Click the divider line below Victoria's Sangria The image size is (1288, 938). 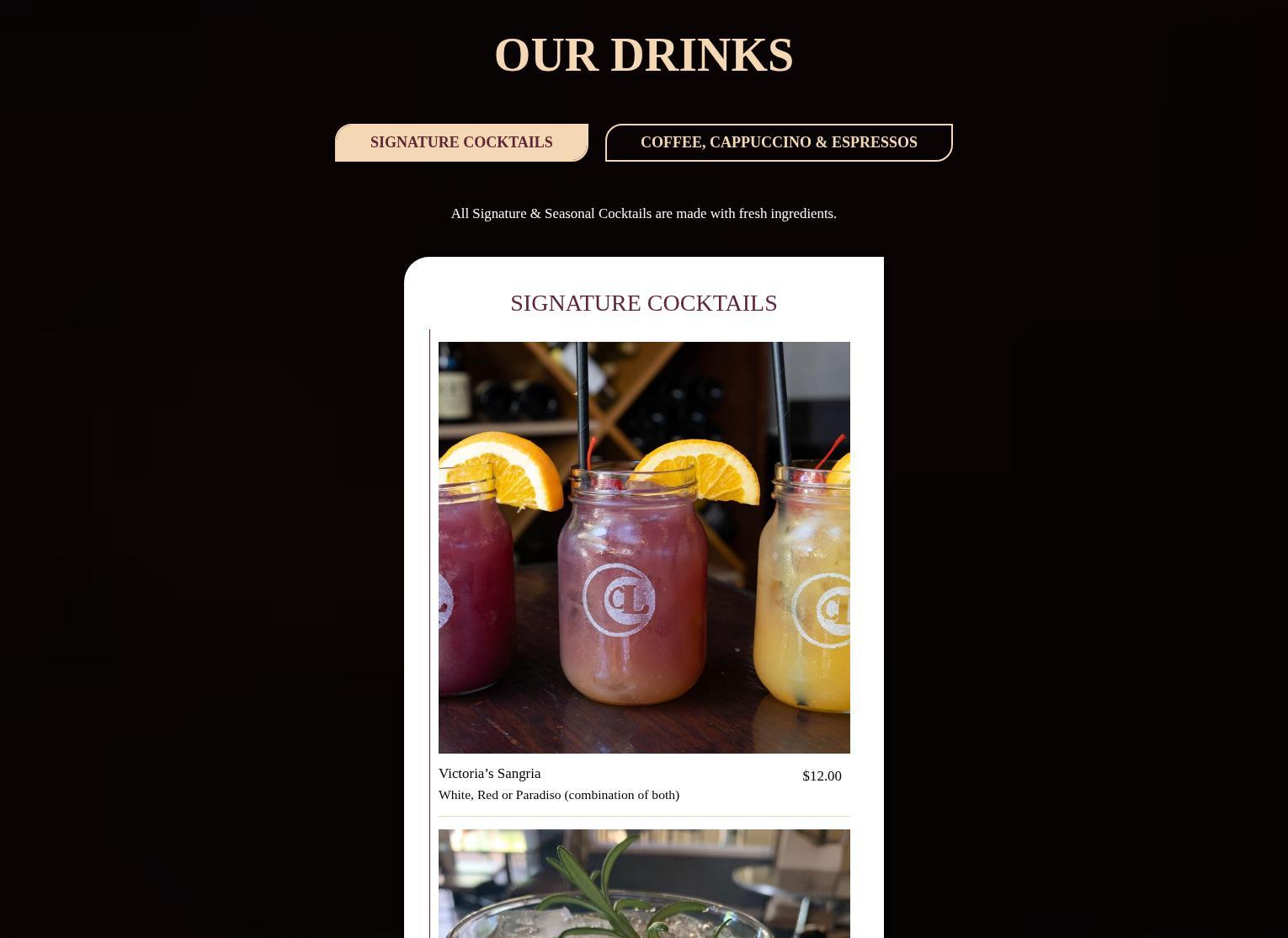[644, 816]
